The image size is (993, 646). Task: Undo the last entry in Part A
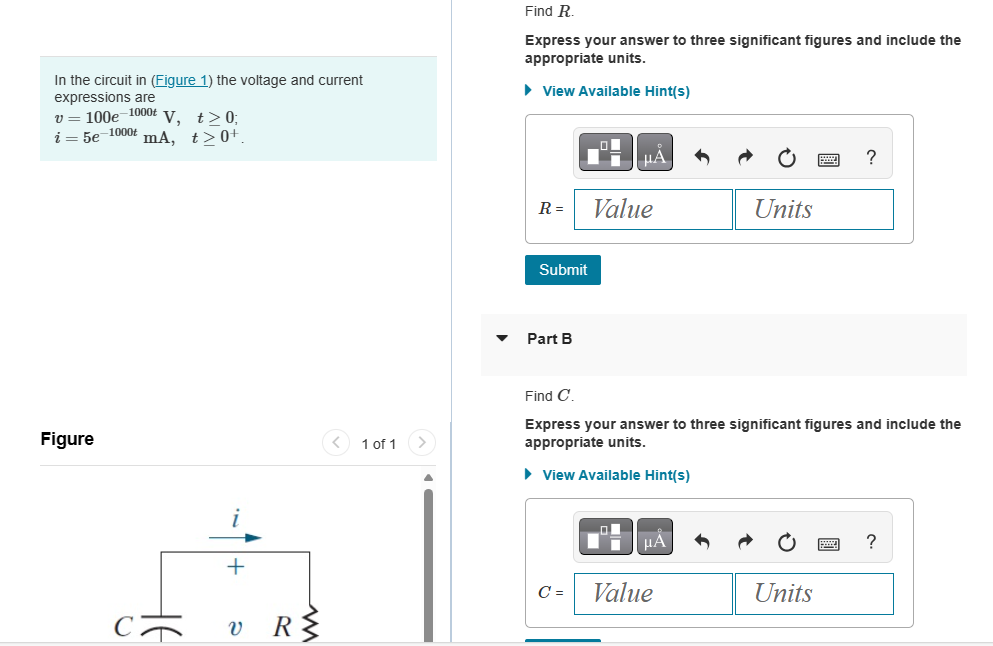tap(702, 156)
